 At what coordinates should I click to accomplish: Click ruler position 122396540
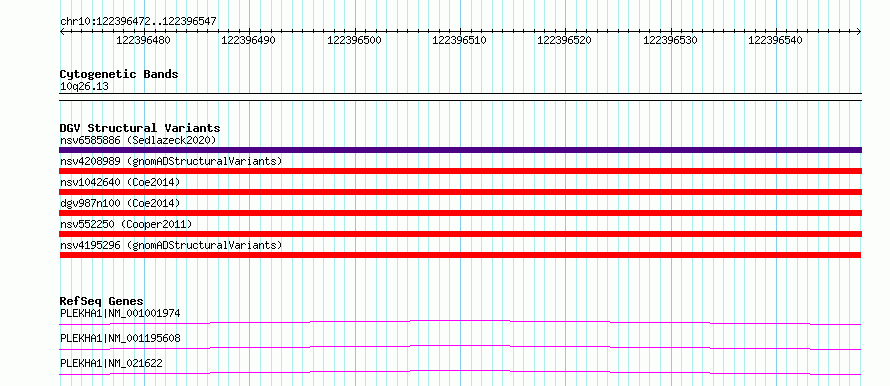775,40
